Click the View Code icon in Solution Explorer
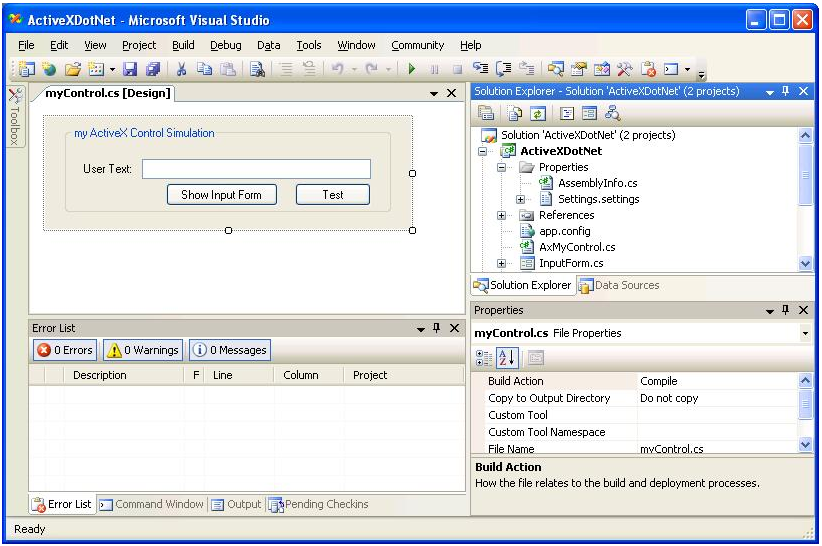Viewport: 822px width, 546px height. (x=567, y=113)
